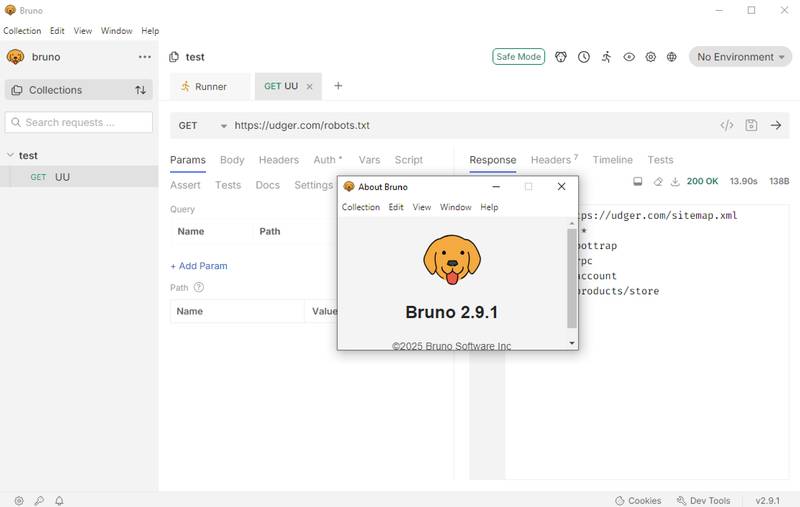Open the GET method dropdown
Screen dimensions: 800x507
[202, 126]
